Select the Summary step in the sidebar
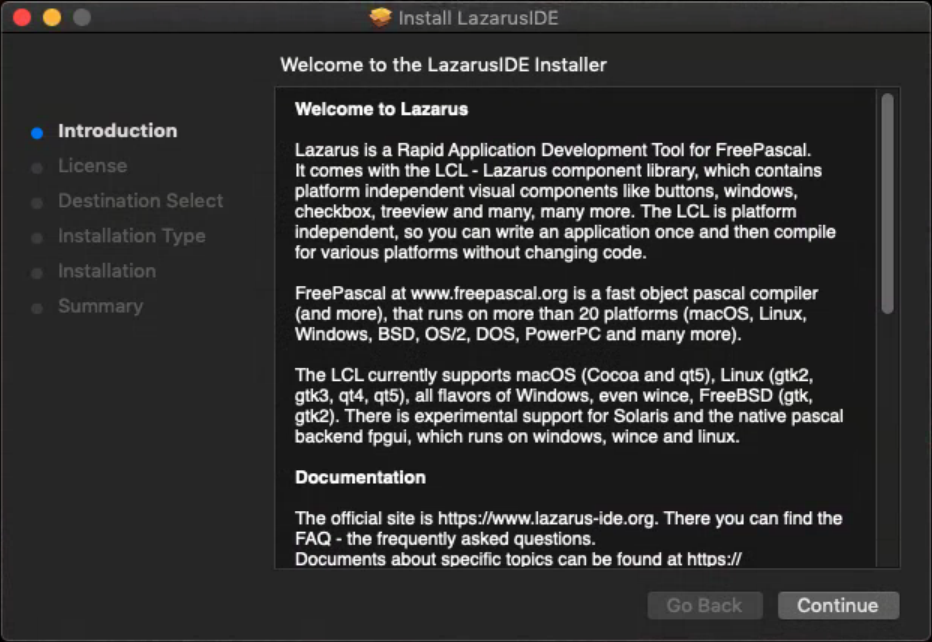The height and width of the screenshot is (642, 932). pos(100,306)
